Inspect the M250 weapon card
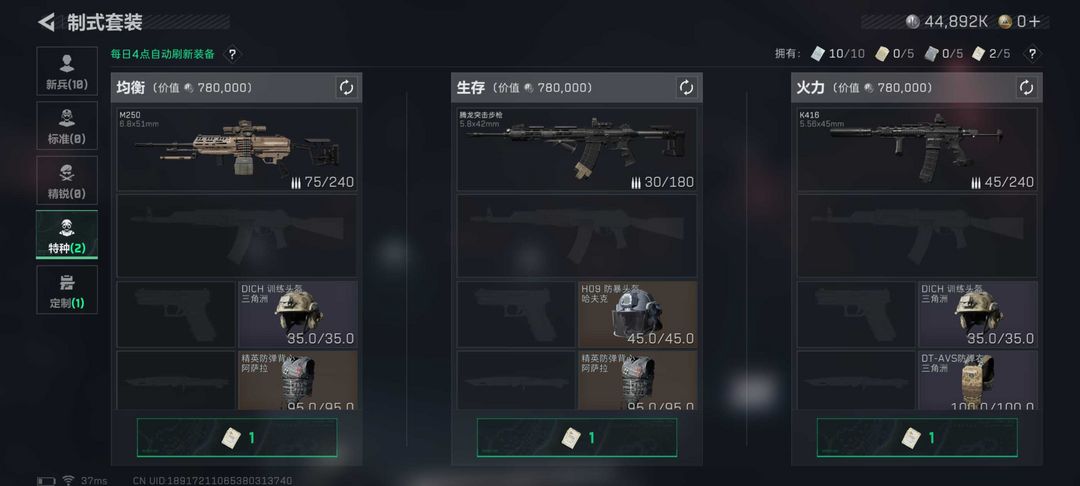Viewport: 1080px width, 486px height. [x=237, y=149]
